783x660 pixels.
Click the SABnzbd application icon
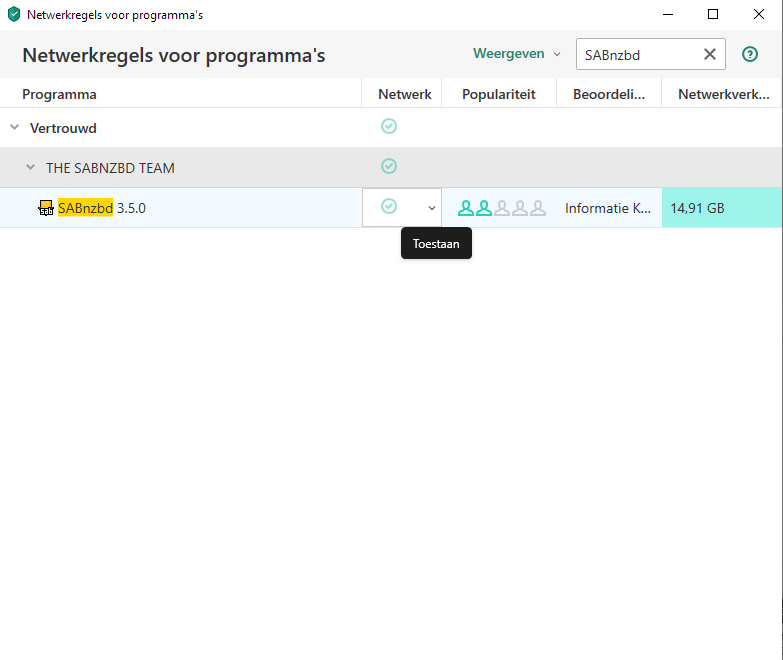pyautogui.click(x=46, y=208)
